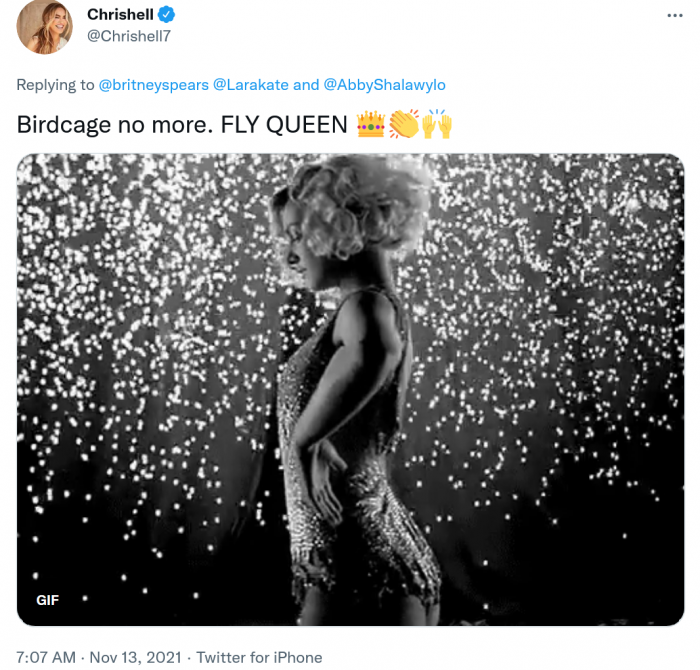Screen dimensions: 700x670
Task: Click the blue verified badge
Action: (x=168, y=15)
